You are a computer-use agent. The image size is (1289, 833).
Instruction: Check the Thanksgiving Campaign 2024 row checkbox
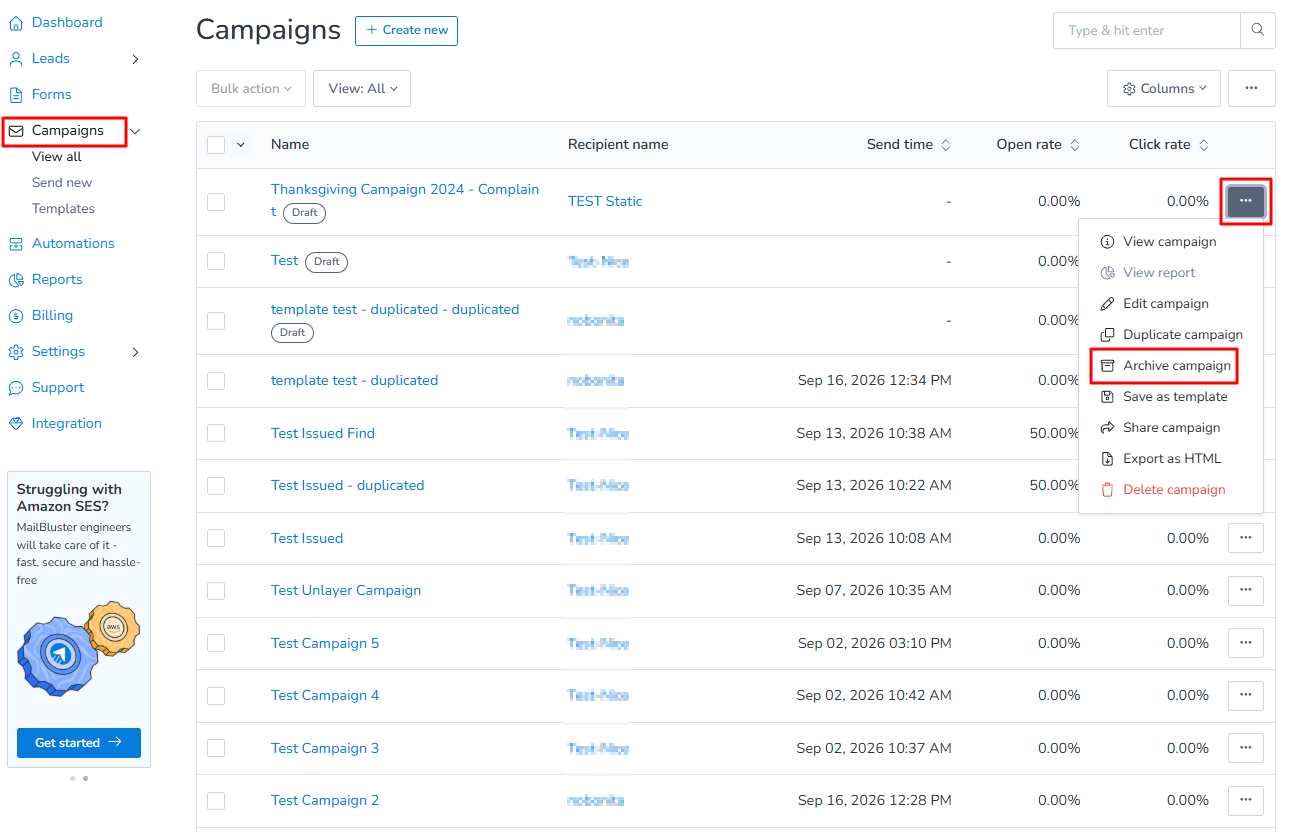[x=216, y=202]
